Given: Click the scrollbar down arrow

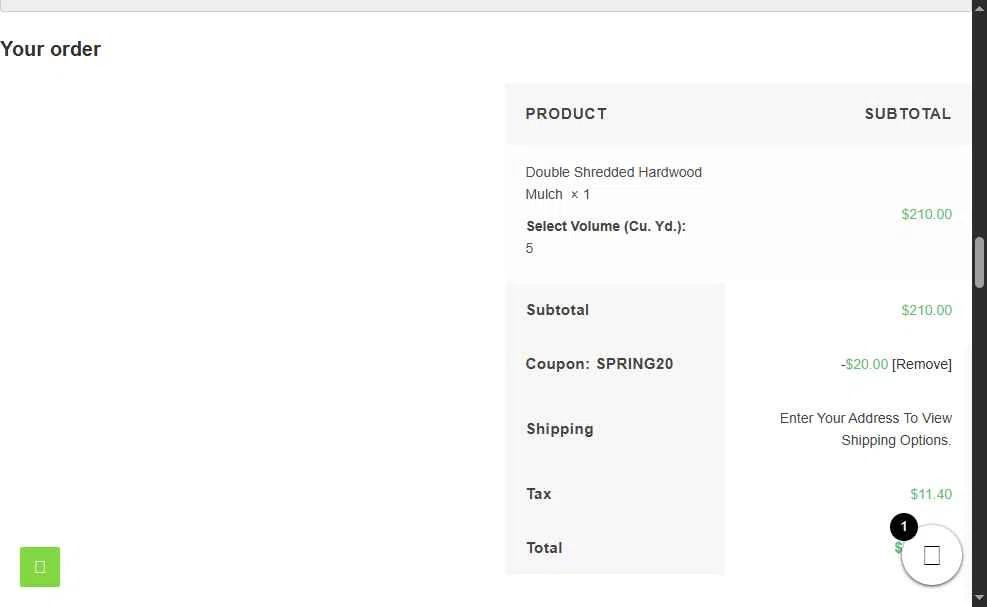Looking at the screenshot, I should tap(979, 598).
